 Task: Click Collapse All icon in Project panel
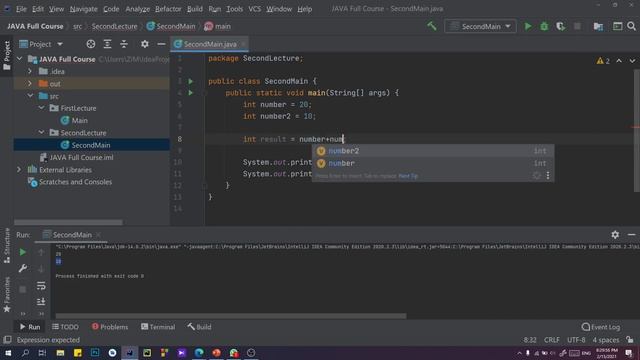(124, 44)
